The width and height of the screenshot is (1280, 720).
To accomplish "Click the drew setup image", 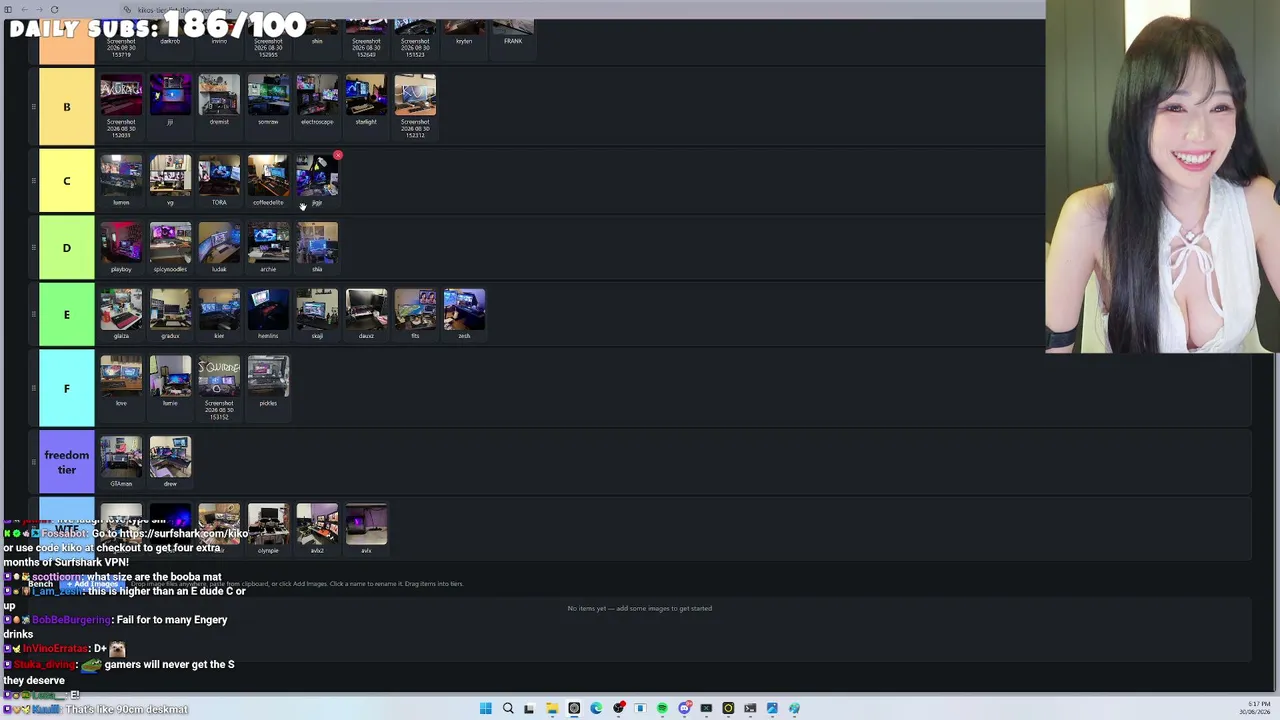I will tap(170, 457).
